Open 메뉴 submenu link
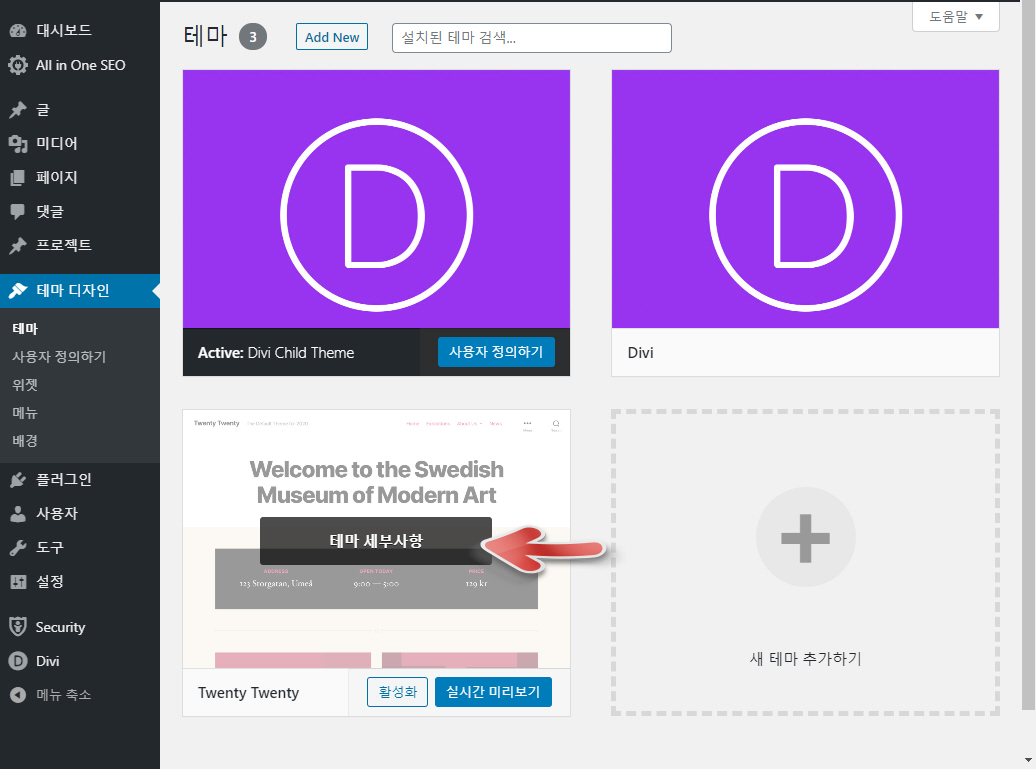The width and height of the screenshot is (1036, 769). (24, 413)
